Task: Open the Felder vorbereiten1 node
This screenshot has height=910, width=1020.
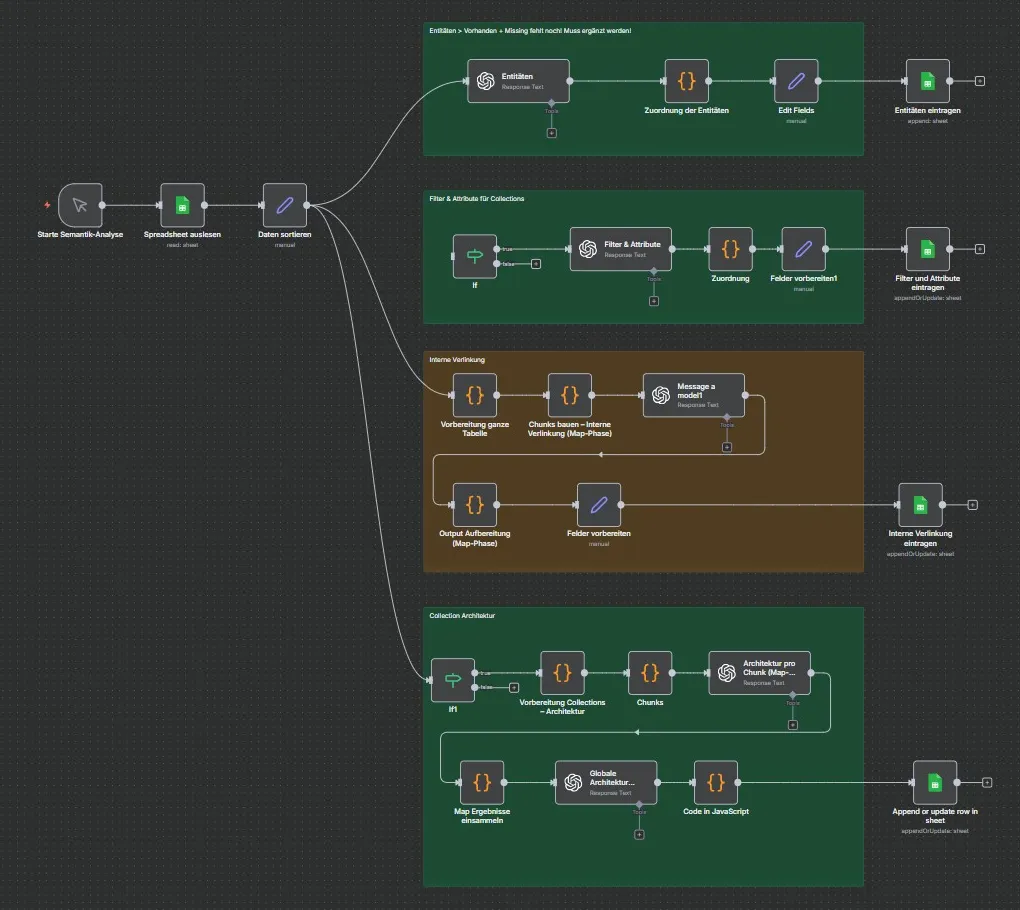Action: tap(803, 249)
